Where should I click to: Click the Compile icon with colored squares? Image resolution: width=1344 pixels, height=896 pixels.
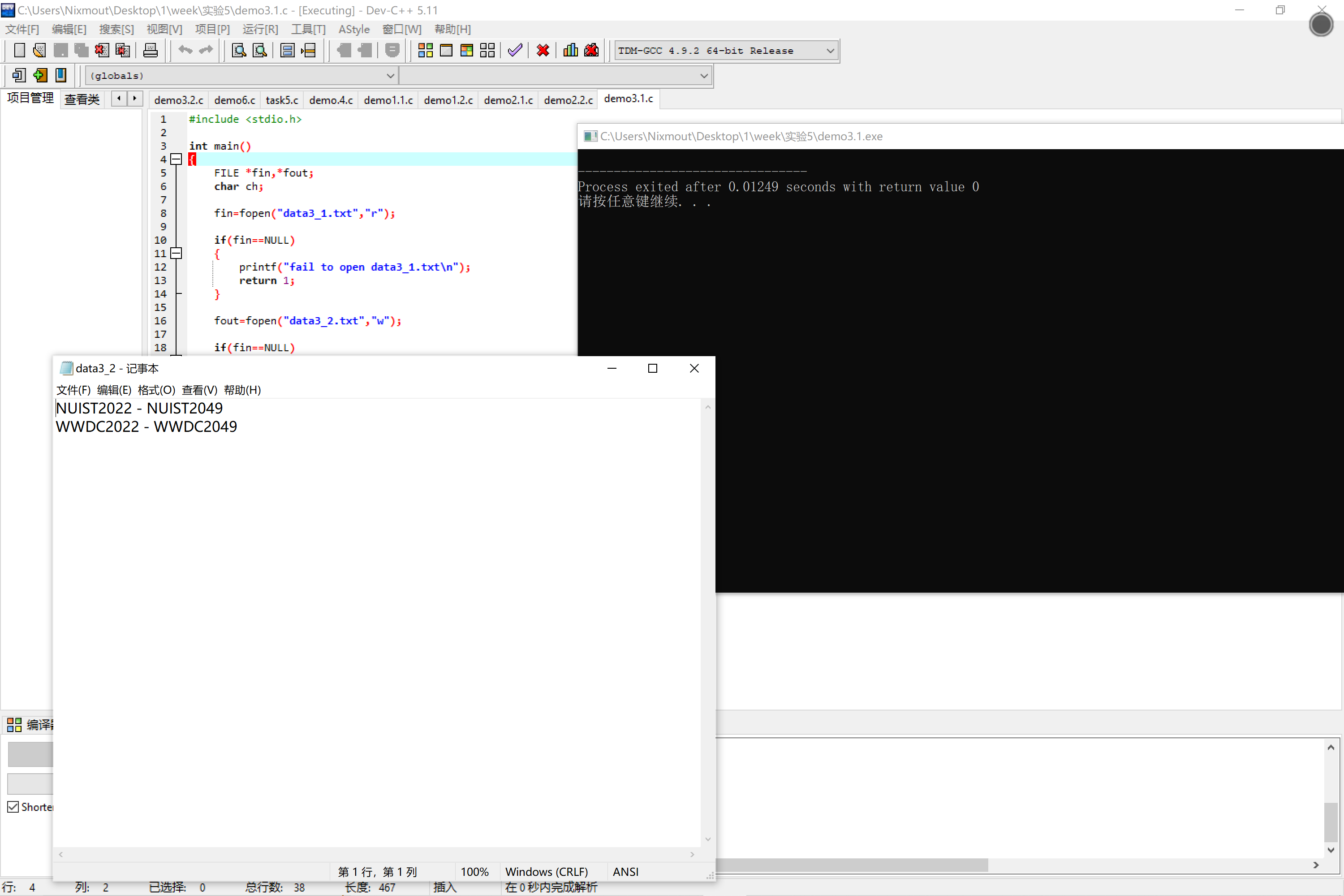click(425, 50)
